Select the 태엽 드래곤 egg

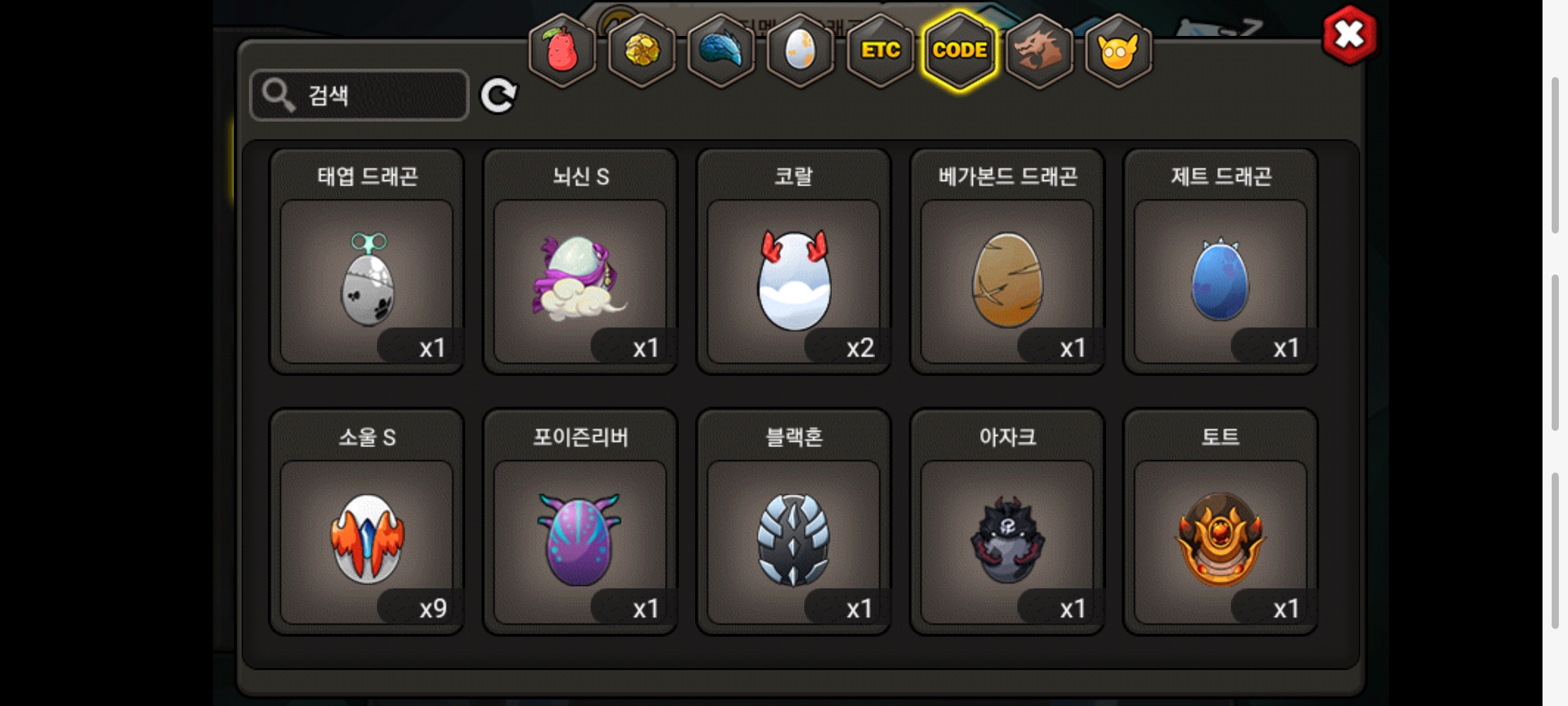pyautogui.click(x=367, y=261)
